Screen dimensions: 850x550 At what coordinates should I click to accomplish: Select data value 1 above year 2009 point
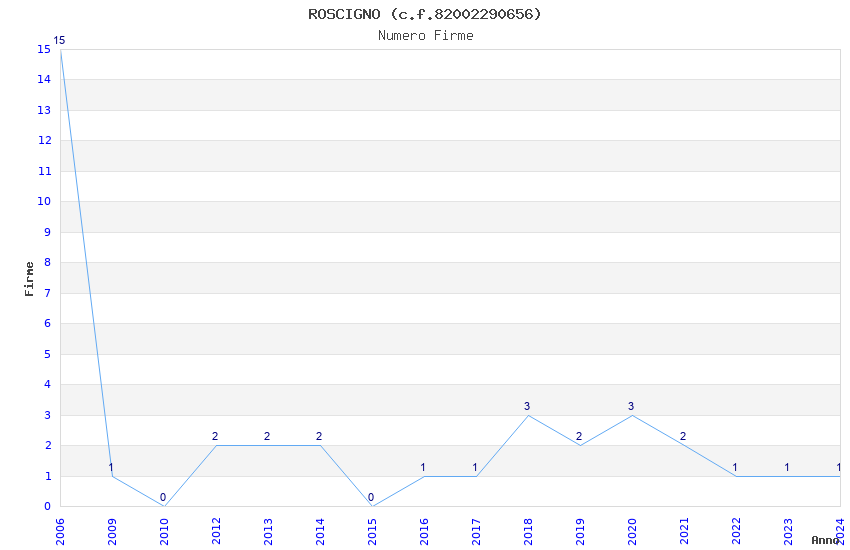(x=111, y=467)
